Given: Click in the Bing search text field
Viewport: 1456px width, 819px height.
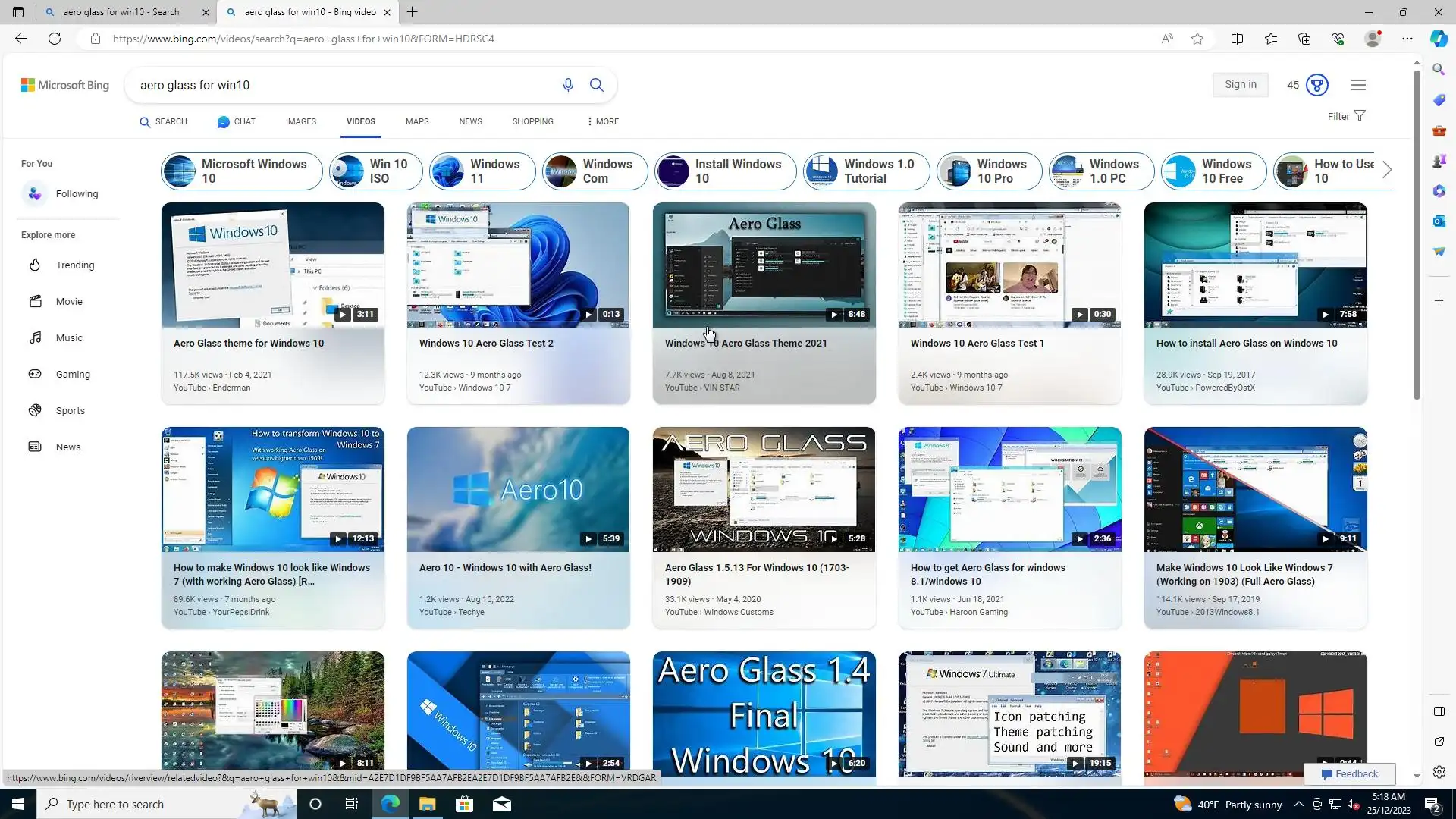Looking at the screenshot, I should (x=341, y=85).
